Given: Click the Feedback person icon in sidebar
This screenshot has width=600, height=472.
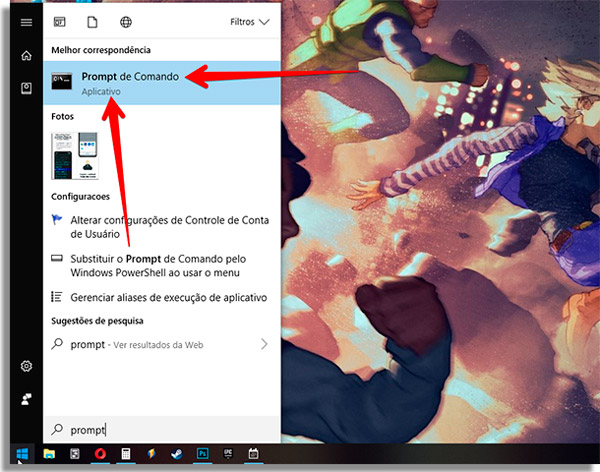Looking at the screenshot, I should (26, 399).
